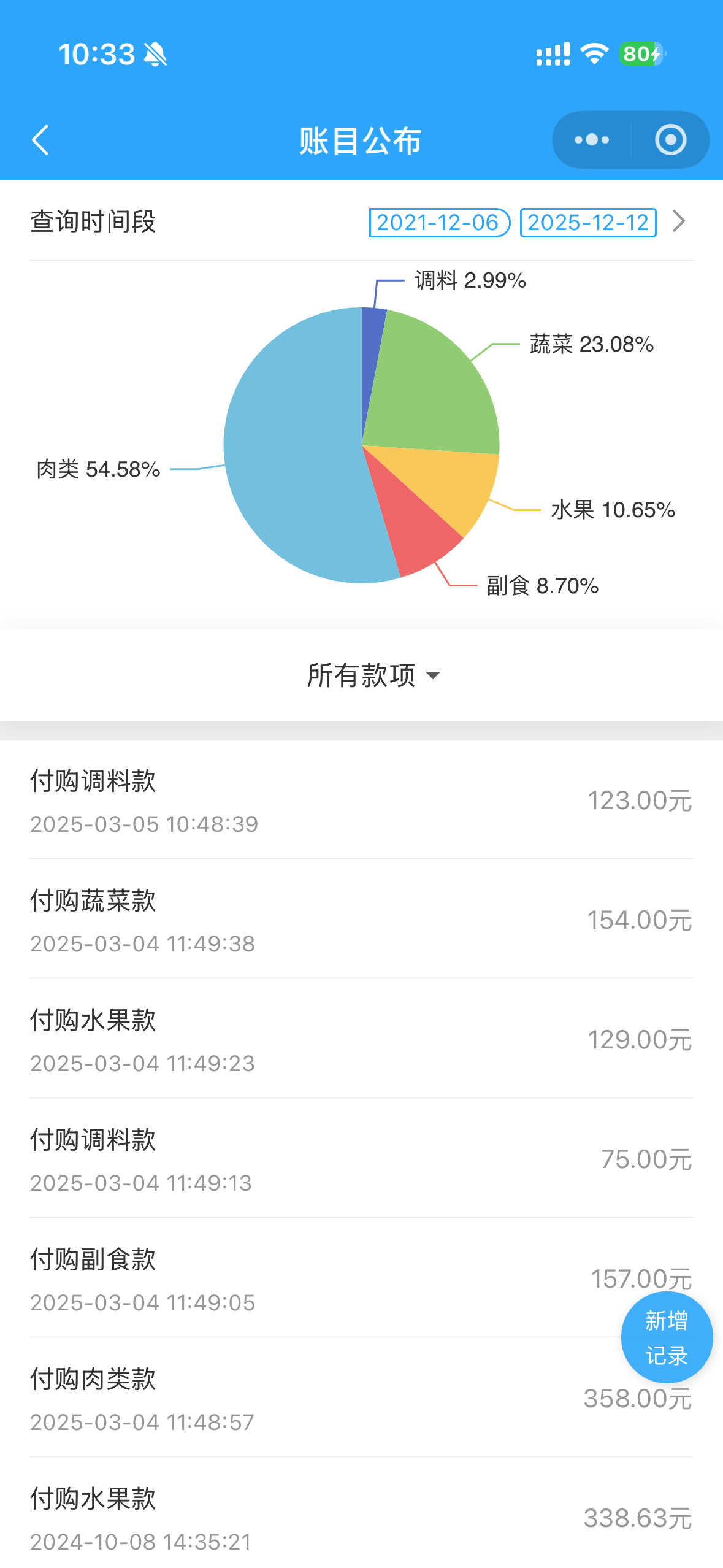Open the three-dot more menu

(x=592, y=140)
